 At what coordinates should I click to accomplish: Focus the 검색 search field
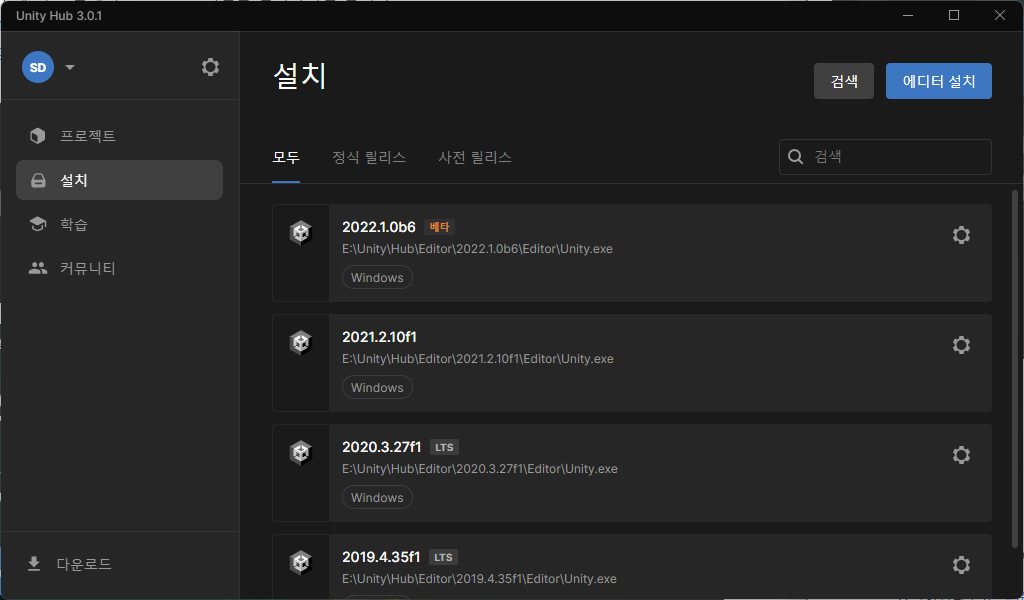point(885,157)
